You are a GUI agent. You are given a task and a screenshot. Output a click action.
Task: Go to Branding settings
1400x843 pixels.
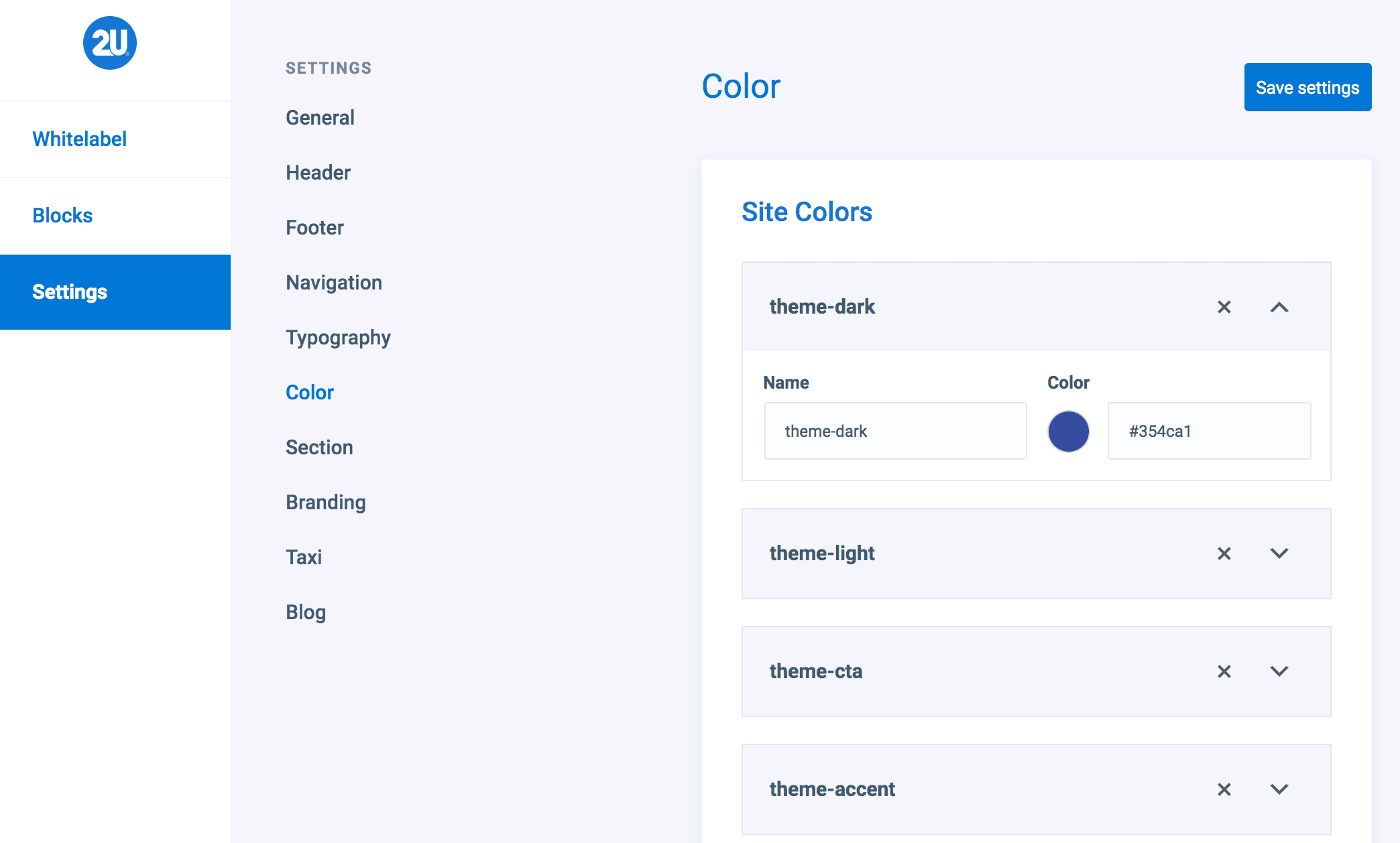(326, 503)
